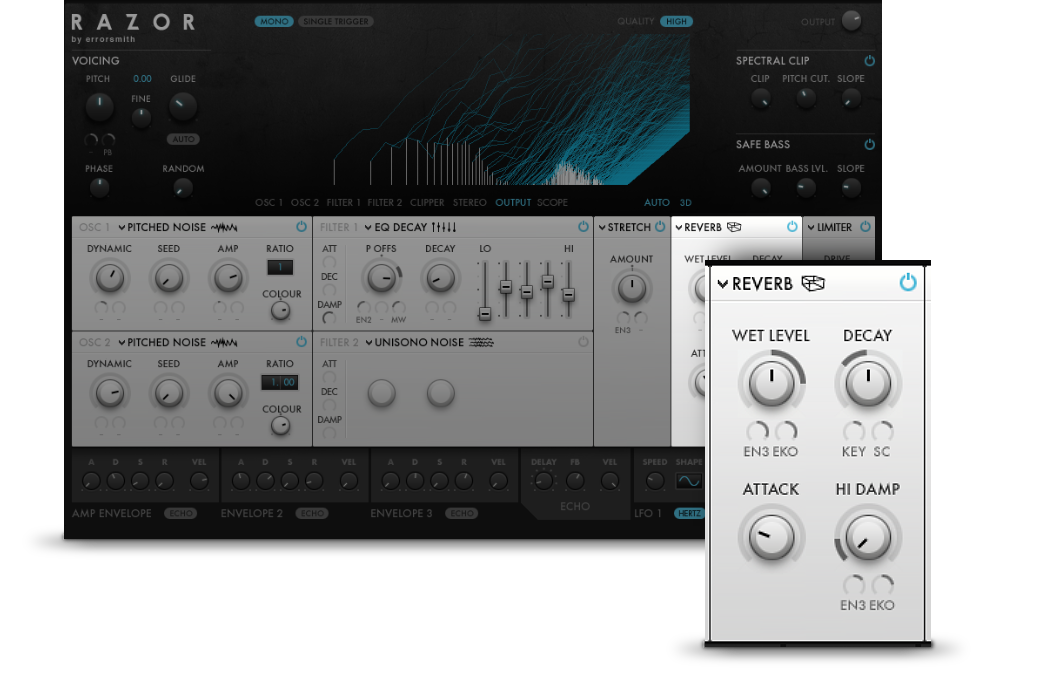1040x675 pixels.
Task: Click OSC 1 Colour knob
Action: [x=281, y=310]
